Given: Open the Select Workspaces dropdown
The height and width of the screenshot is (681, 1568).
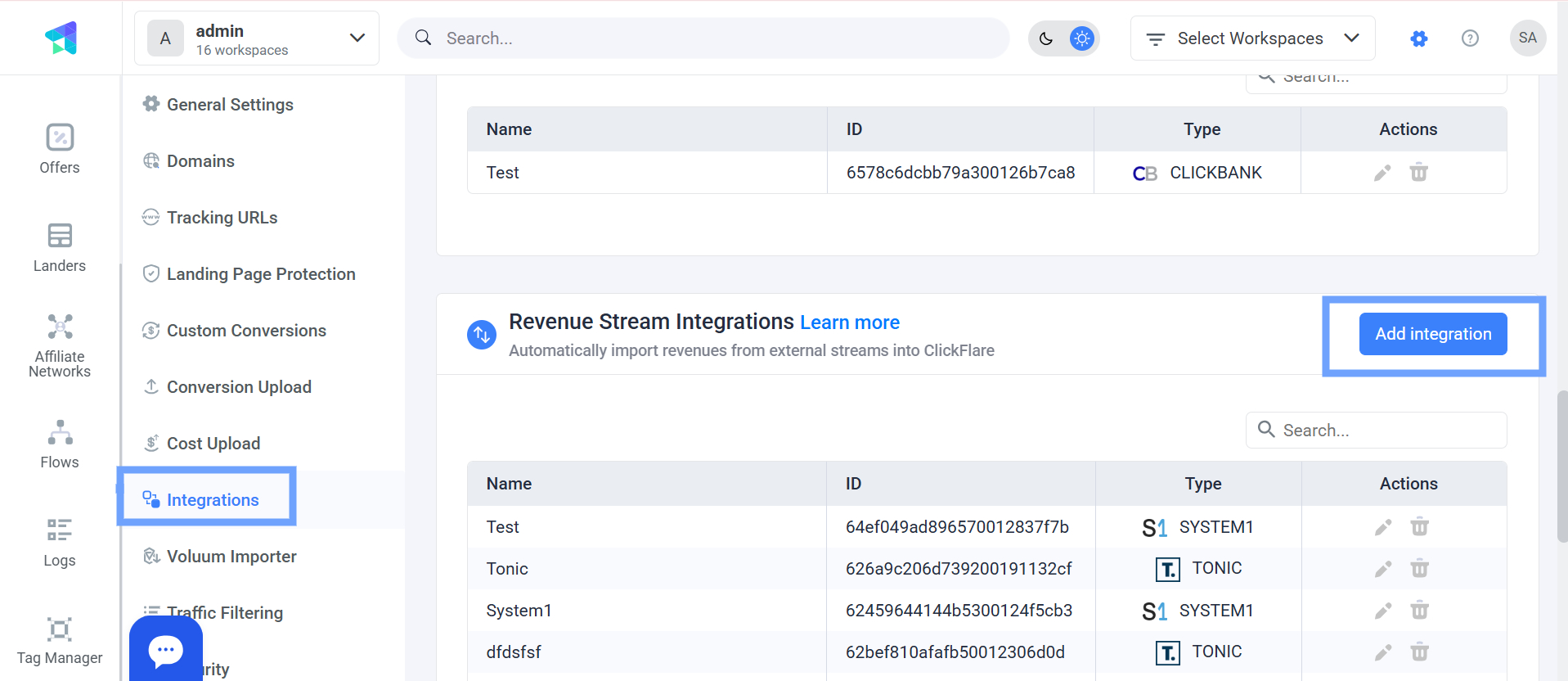Looking at the screenshot, I should point(1252,38).
